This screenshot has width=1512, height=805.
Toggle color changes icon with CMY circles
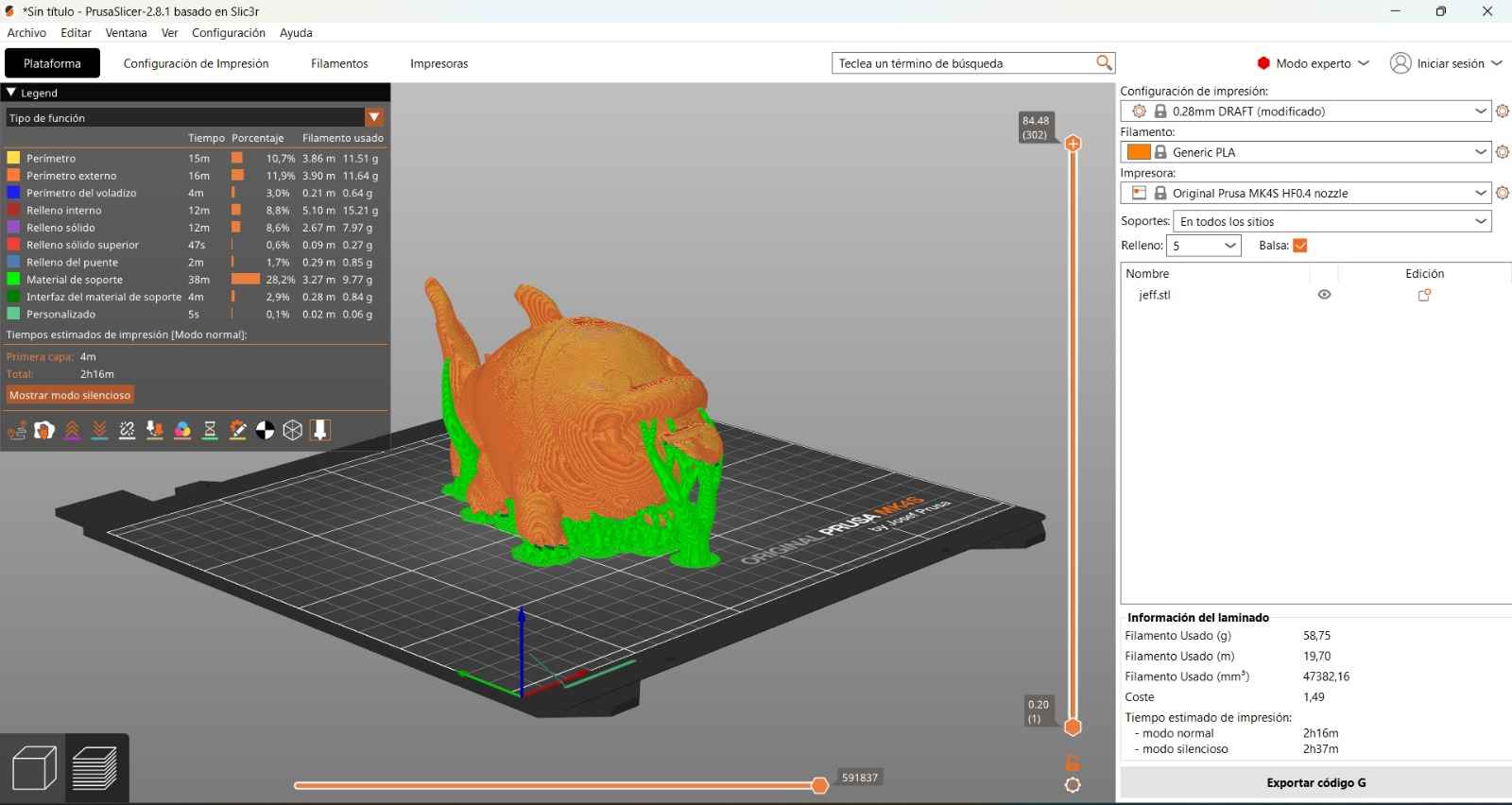click(x=182, y=431)
